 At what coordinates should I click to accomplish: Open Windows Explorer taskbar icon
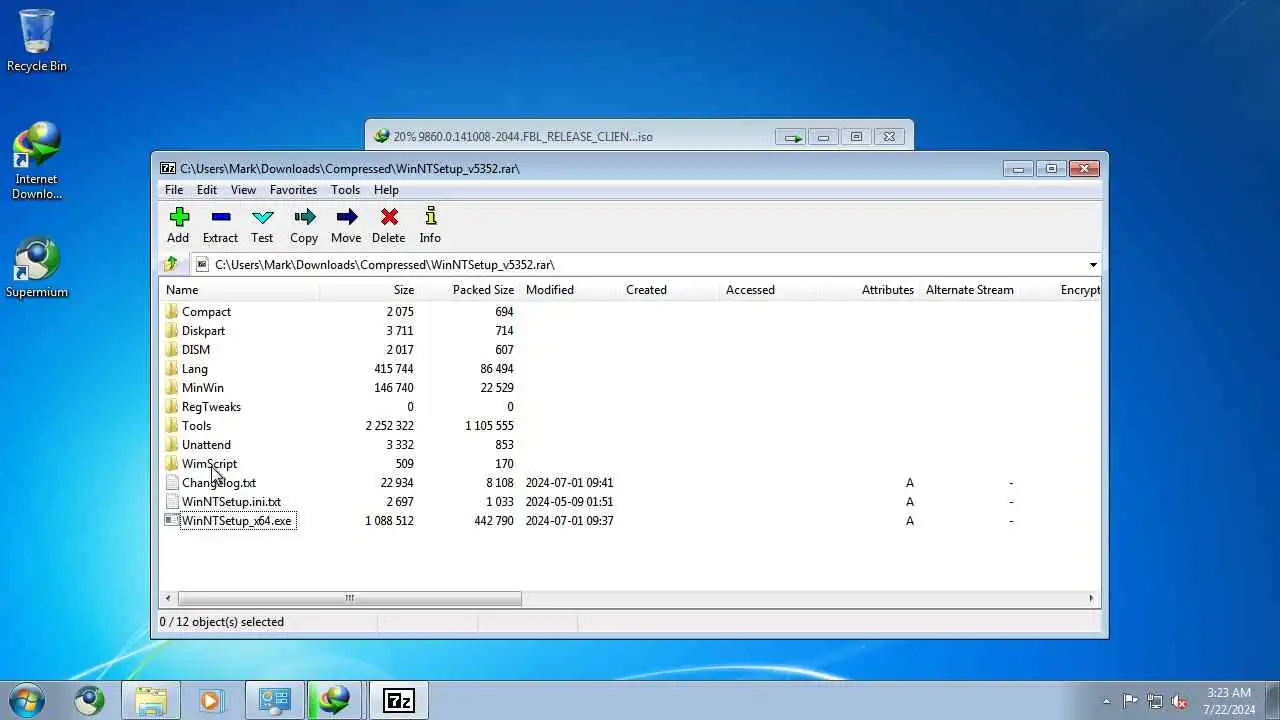click(151, 701)
